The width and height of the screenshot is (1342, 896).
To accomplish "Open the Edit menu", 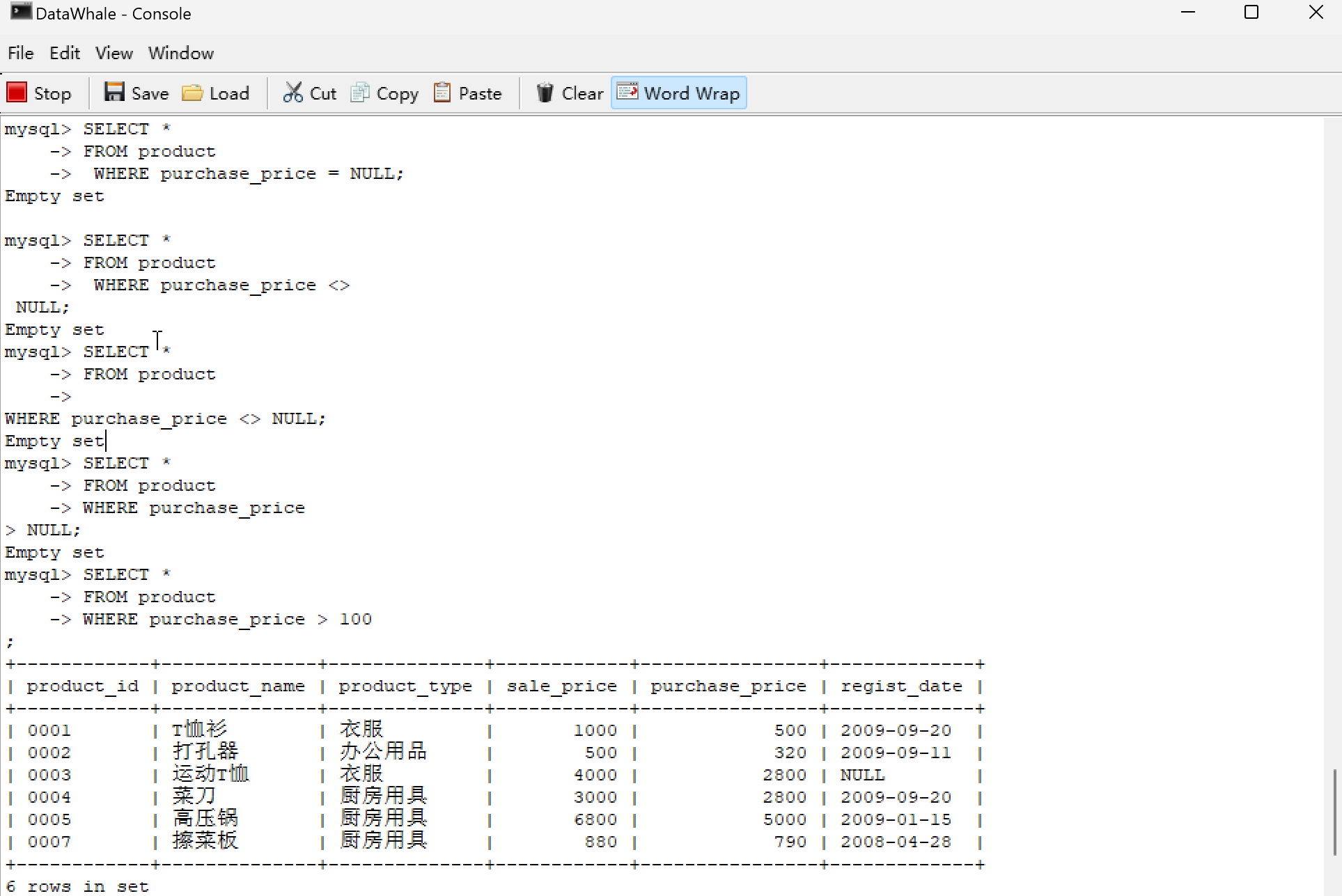I will (64, 54).
